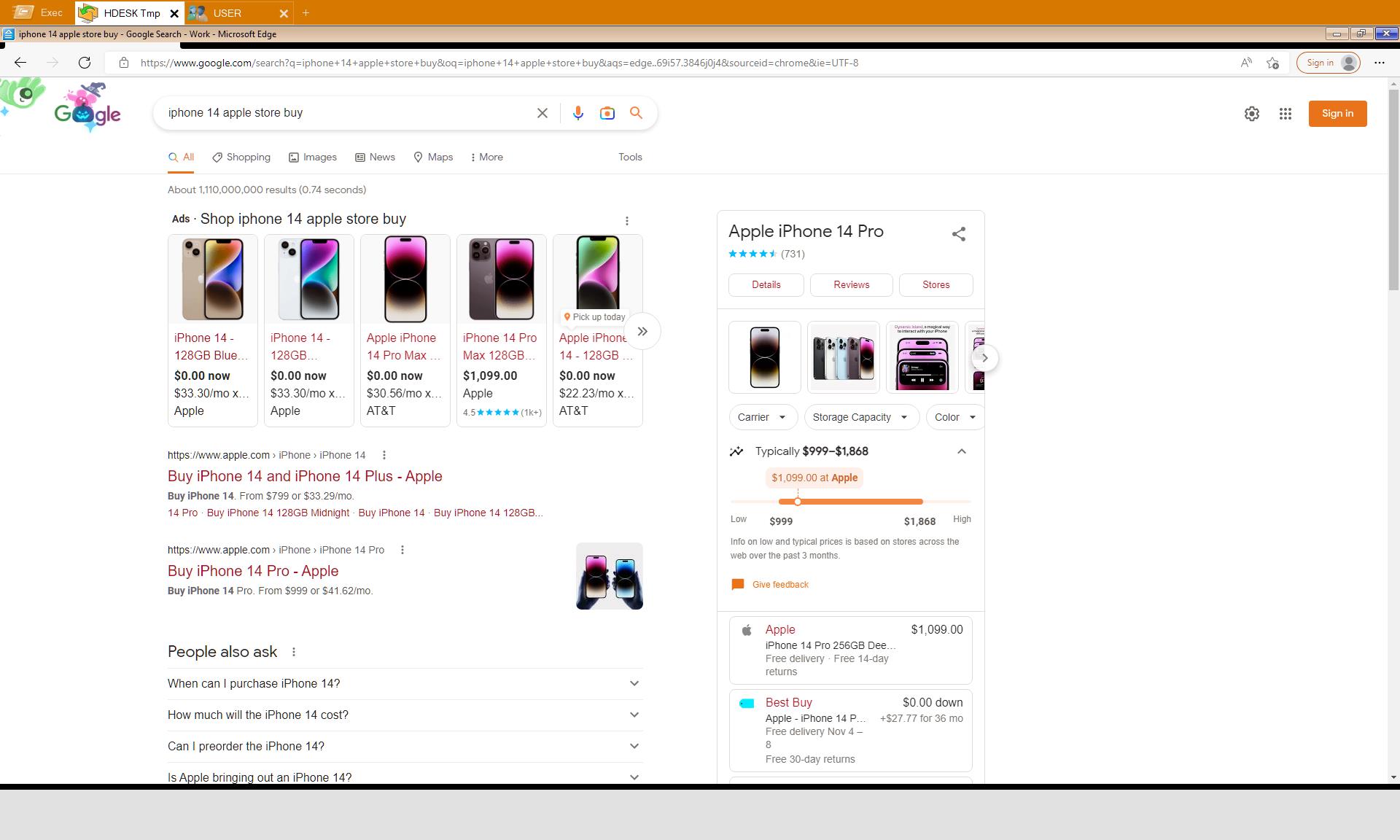Open 'Buy iPhone 14 and iPhone 14 Plus - Apple' link
1400x840 pixels.
pyautogui.click(x=305, y=477)
